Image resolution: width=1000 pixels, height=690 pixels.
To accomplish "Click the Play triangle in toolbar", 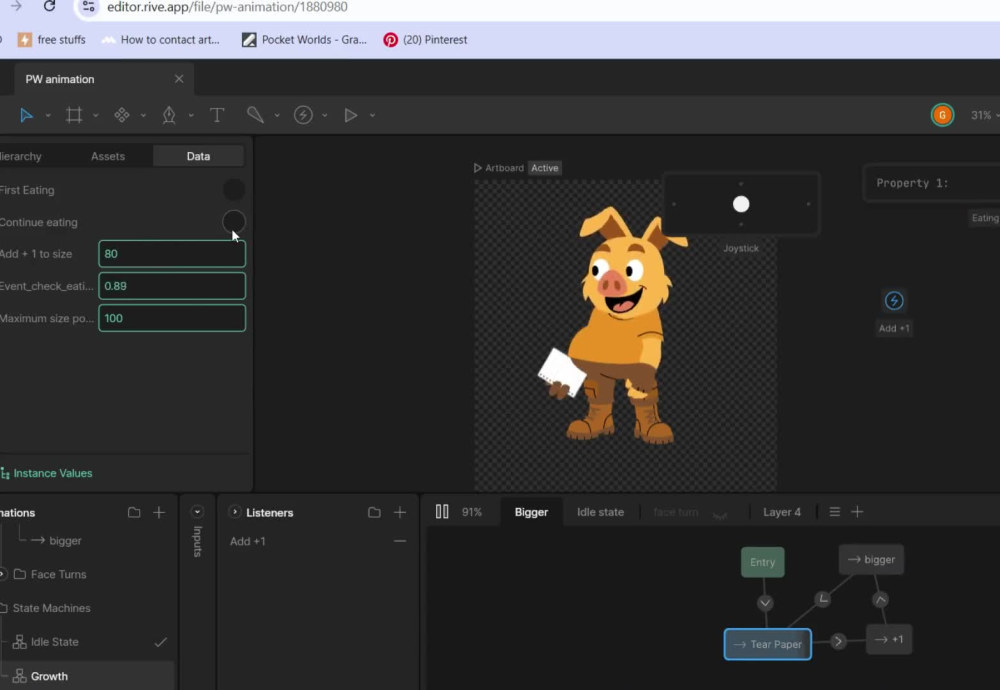I will click(351, 115).
